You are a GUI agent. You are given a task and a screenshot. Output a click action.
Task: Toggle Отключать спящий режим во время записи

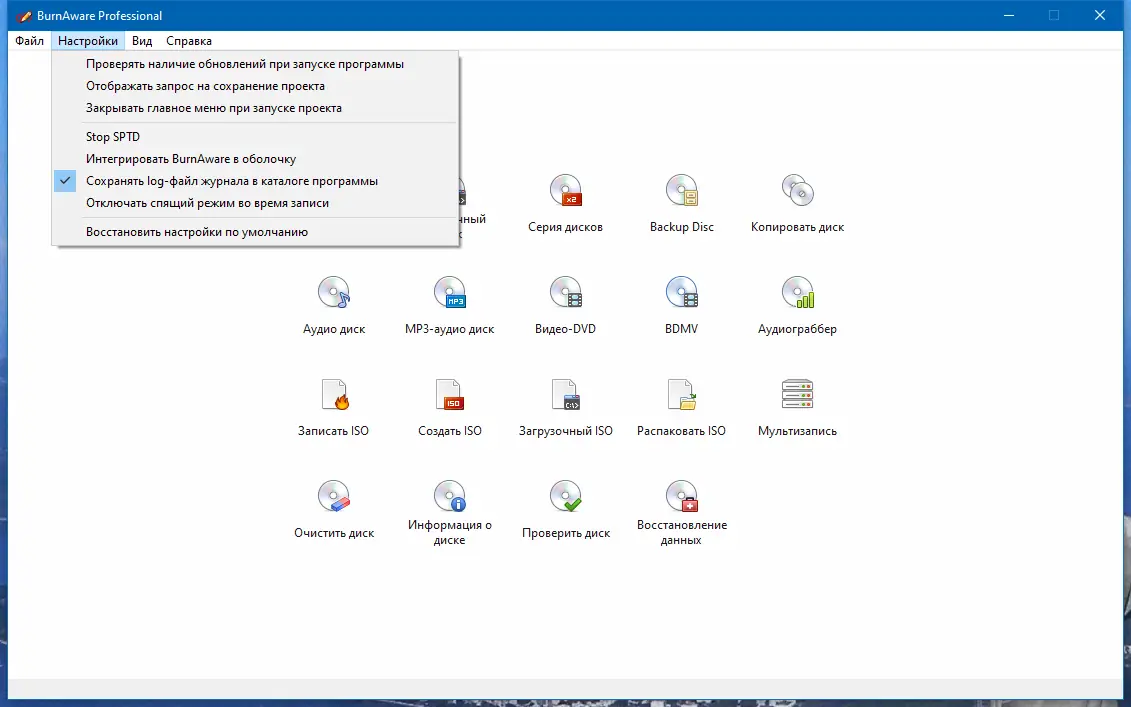coord(255,203)
